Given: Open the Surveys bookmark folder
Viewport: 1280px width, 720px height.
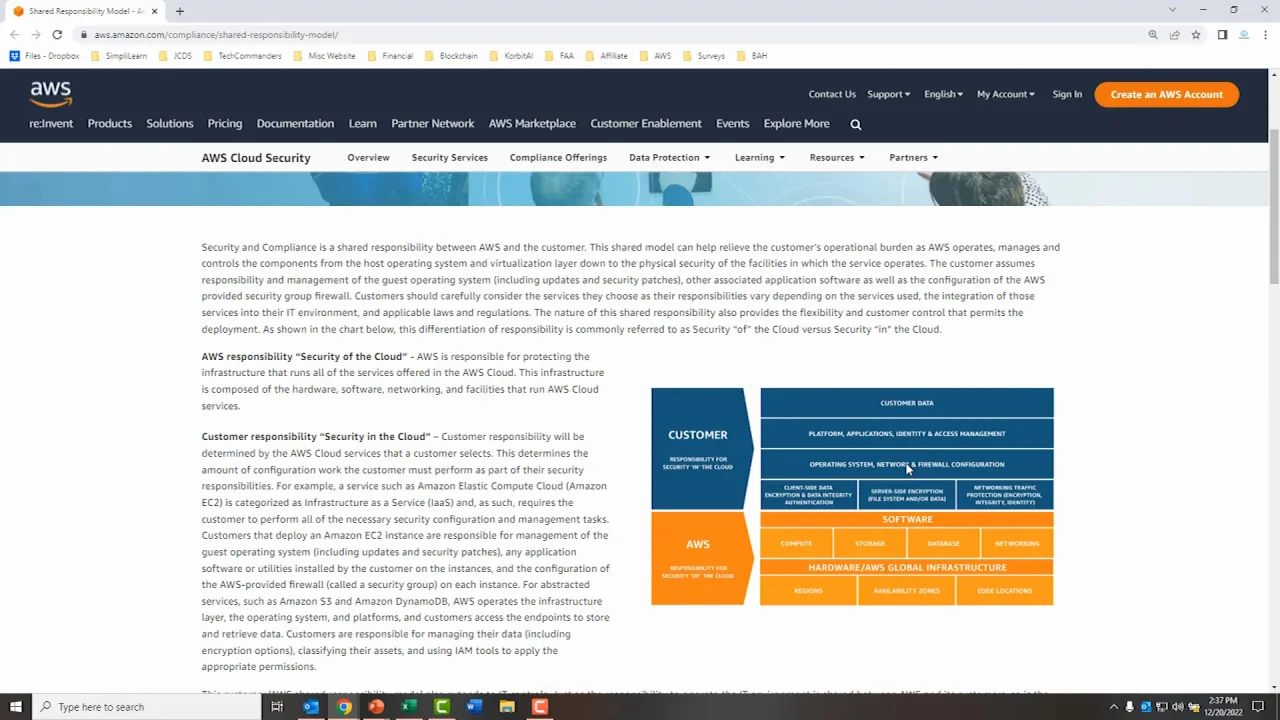Looking at the screenshot, I should coord(703,56).
